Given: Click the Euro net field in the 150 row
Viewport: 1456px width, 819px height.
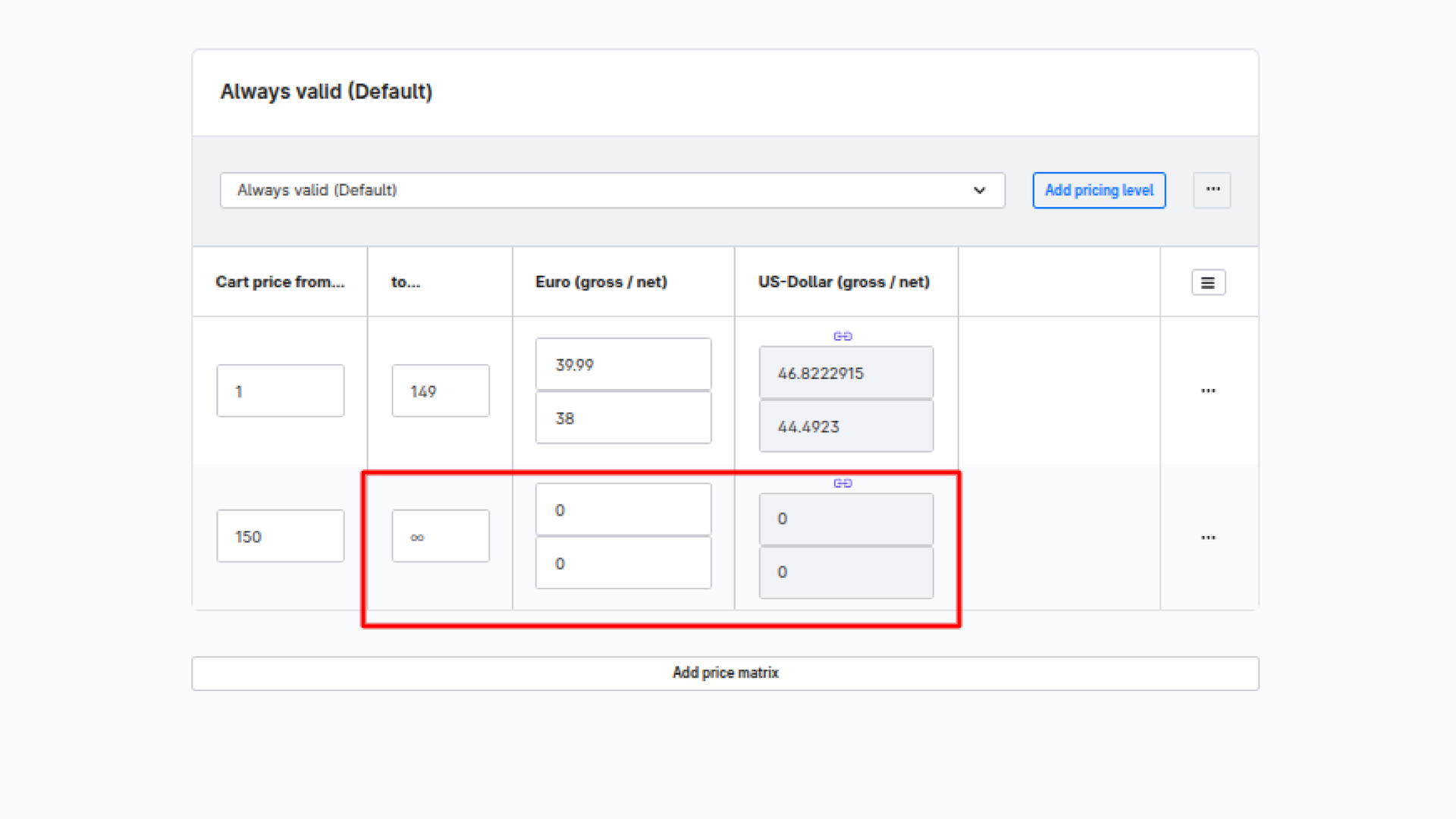Looking at the screenshot, I should coord(623,563).
